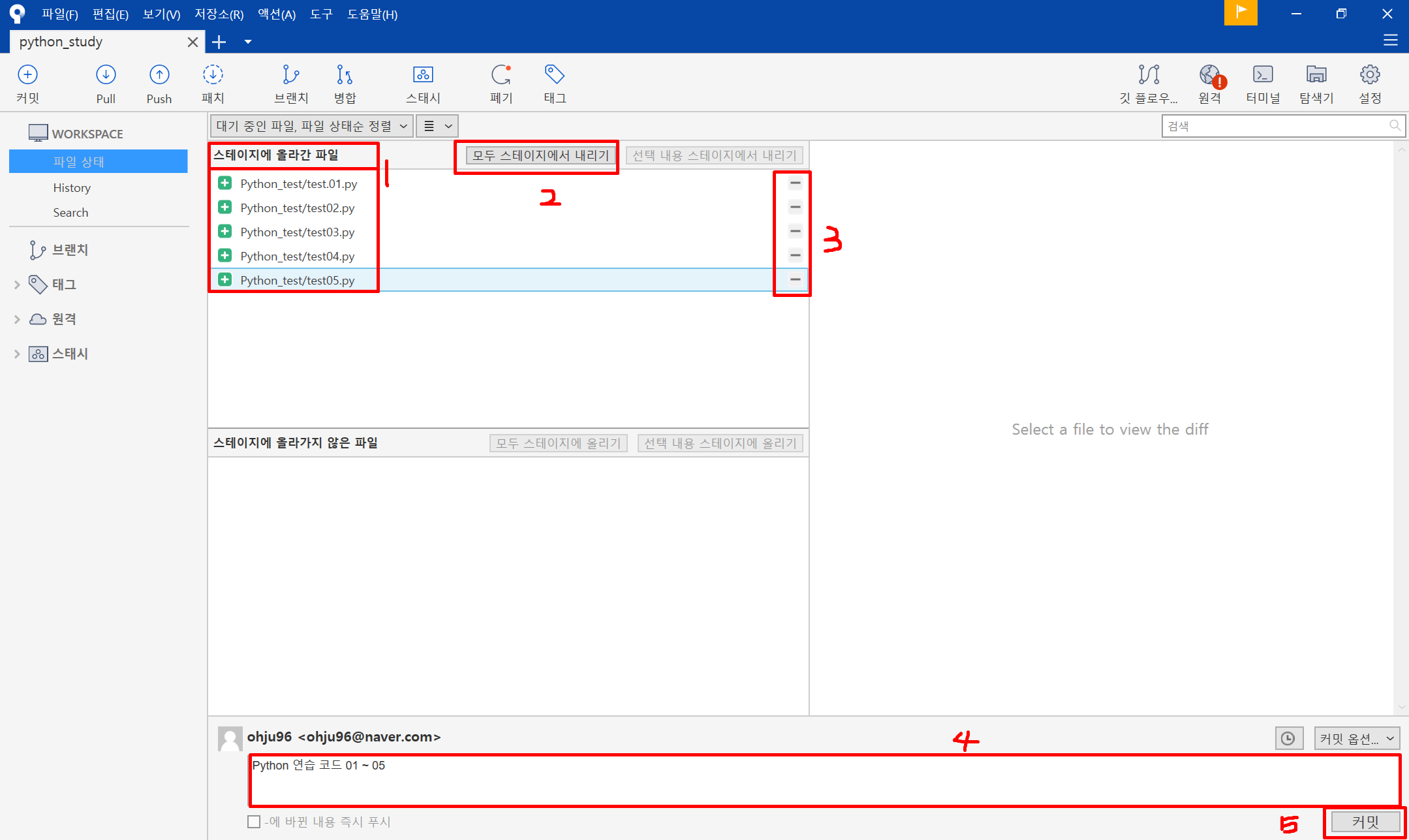The width and height of the screenshot is (1409, 840).
Task: Toggle the immediate push checkbox
Action: (x=254, y=822)
